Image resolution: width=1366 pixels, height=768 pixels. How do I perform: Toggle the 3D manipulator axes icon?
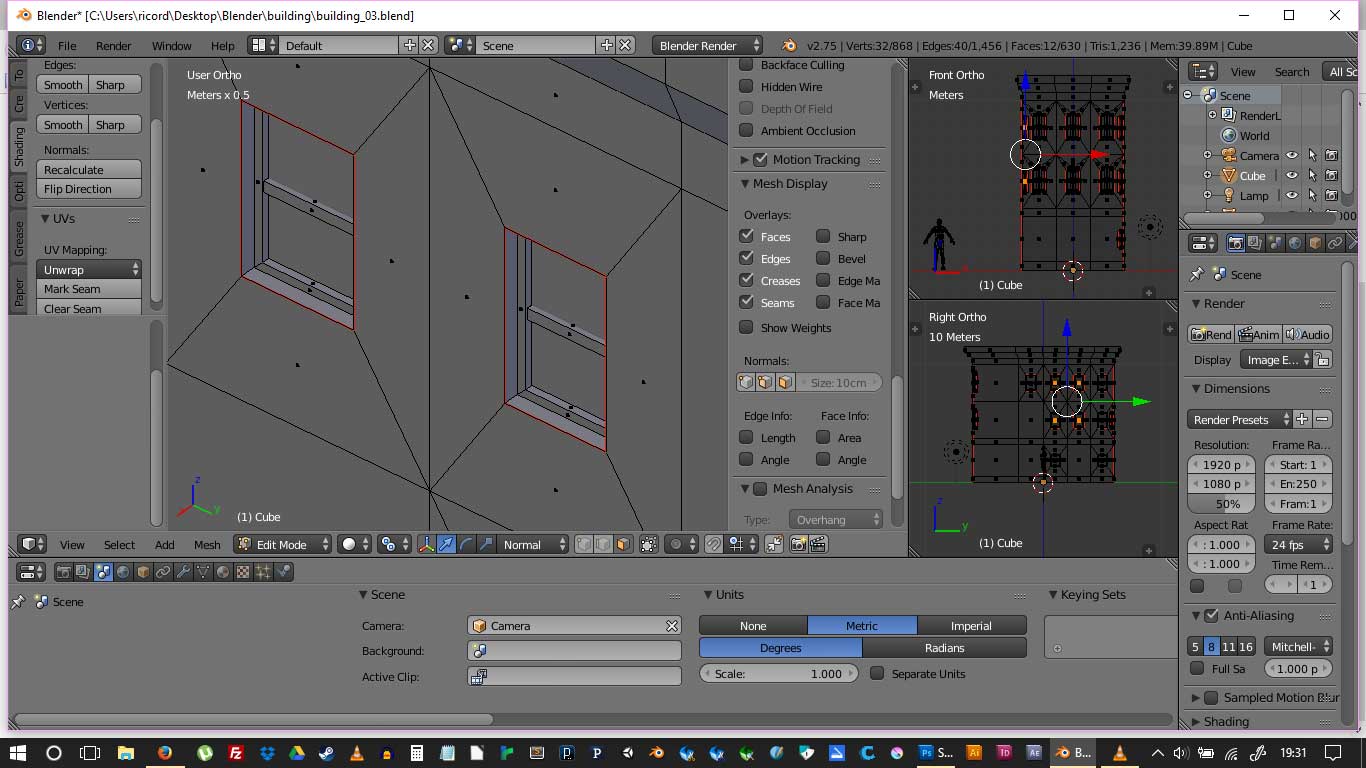426,544
